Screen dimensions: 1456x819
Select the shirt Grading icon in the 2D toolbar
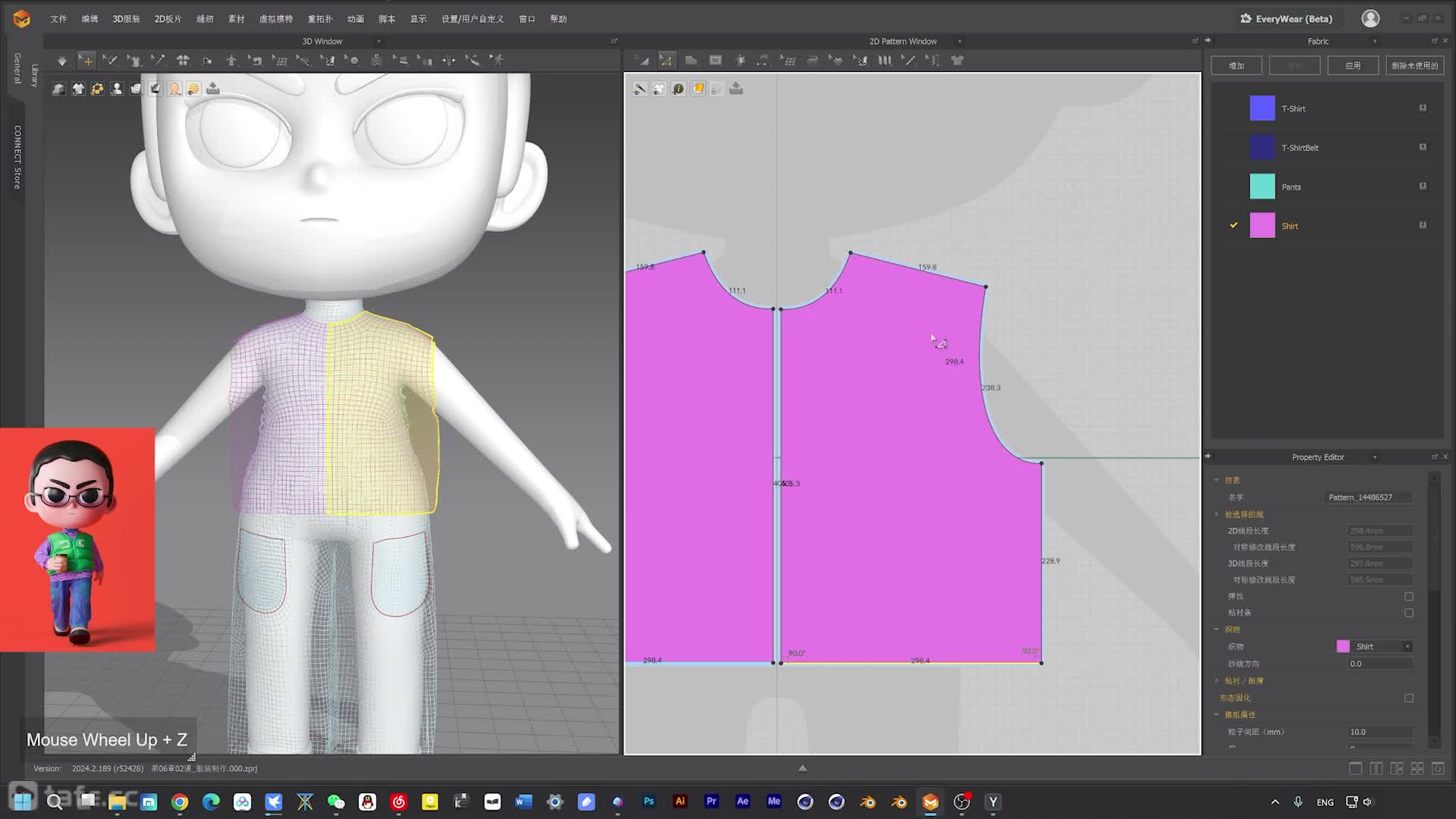point(957,61)
